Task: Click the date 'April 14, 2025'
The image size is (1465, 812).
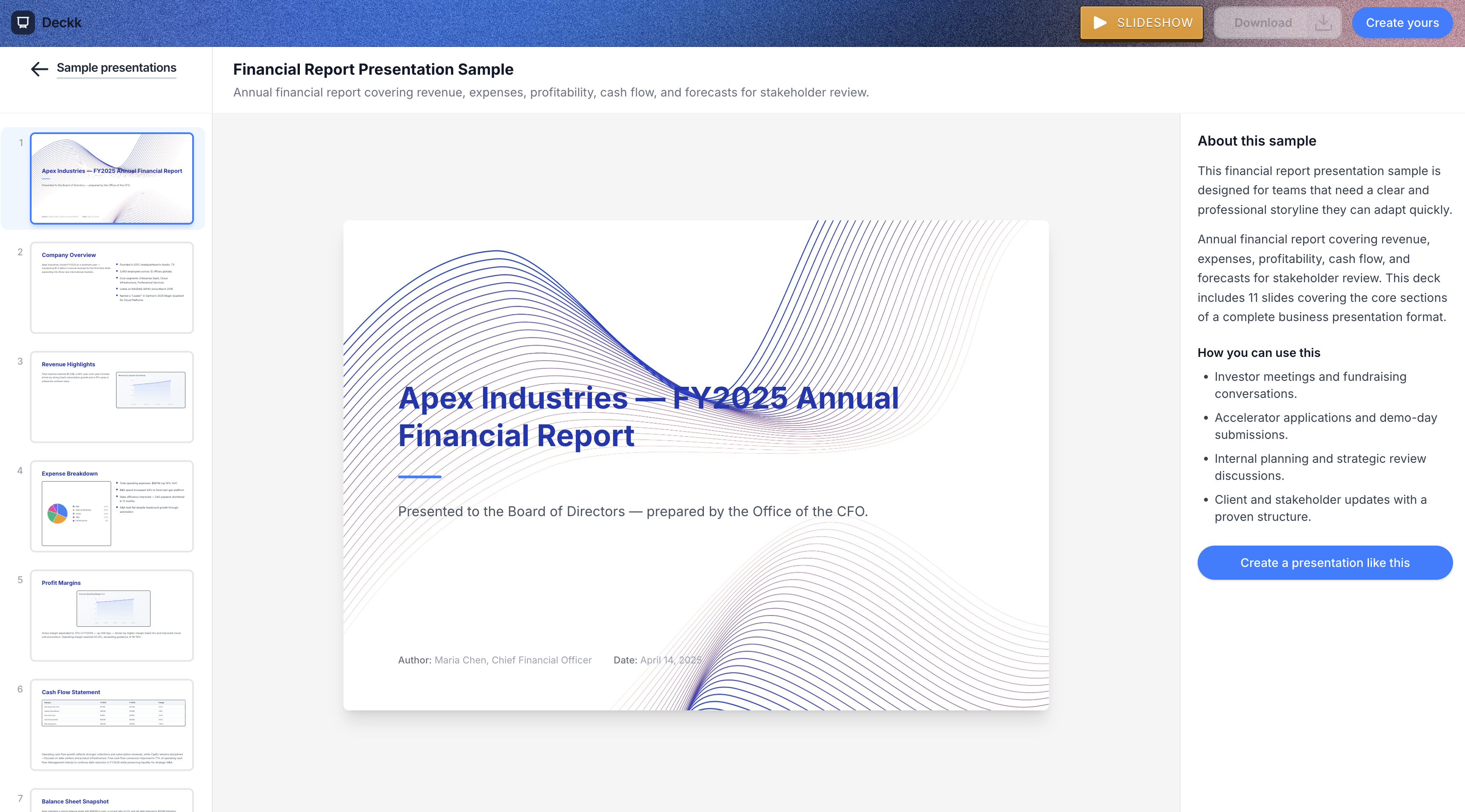Action: (x=671, y=660)
